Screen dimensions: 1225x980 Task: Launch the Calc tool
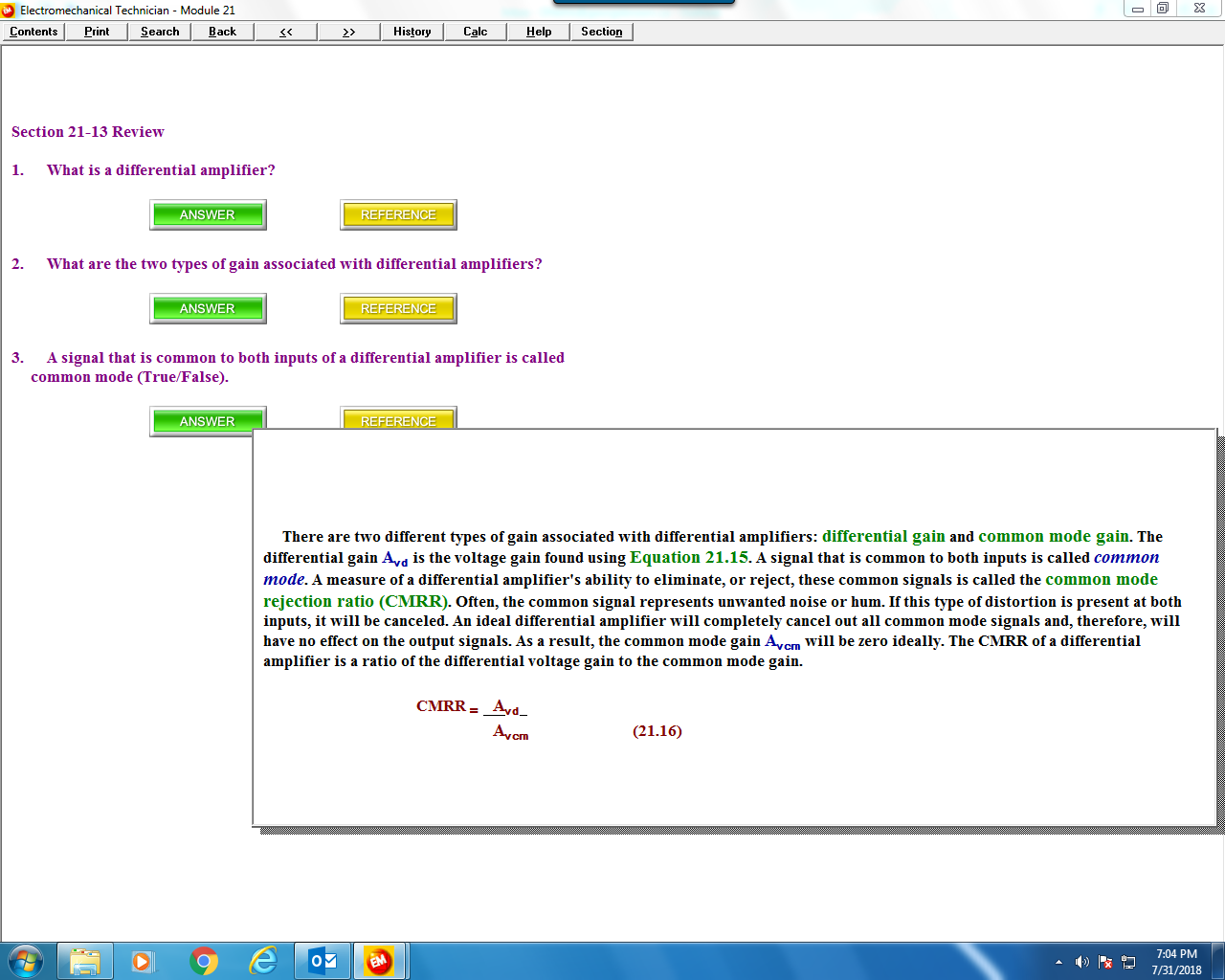tap(475, 32)
